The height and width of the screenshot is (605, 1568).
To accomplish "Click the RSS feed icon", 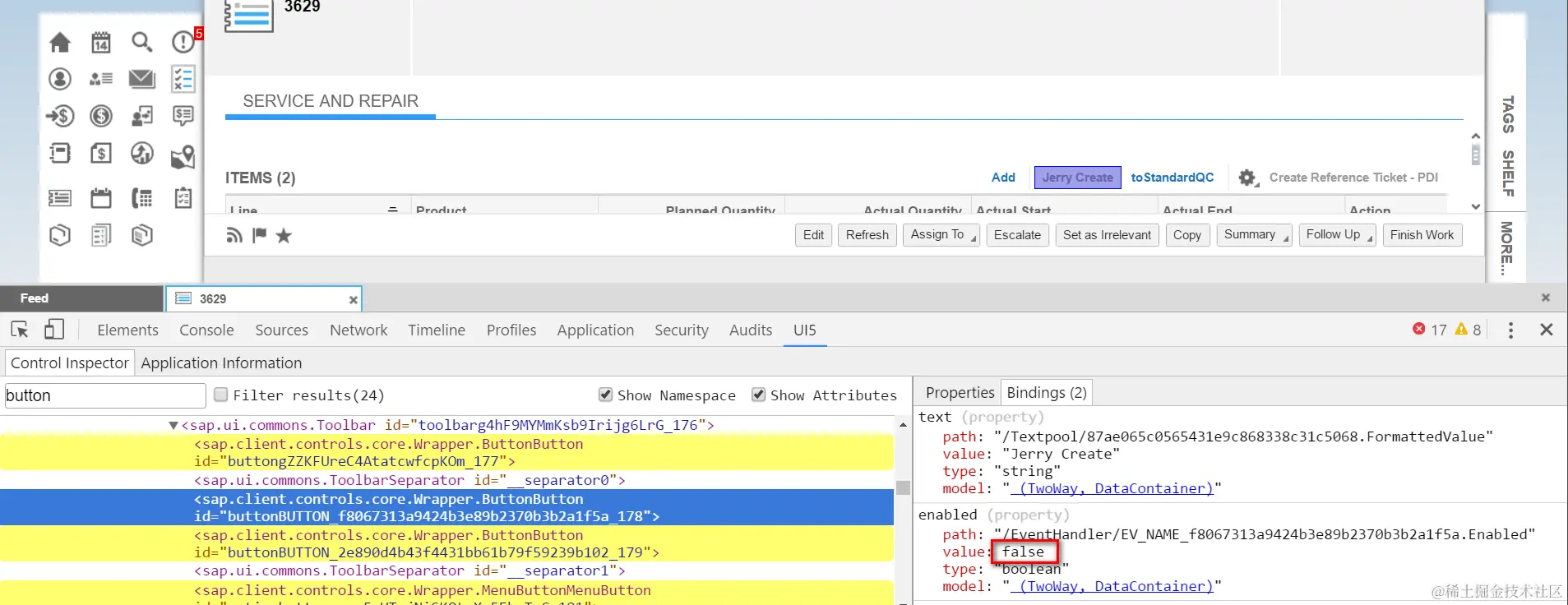I will pos(234,236).
